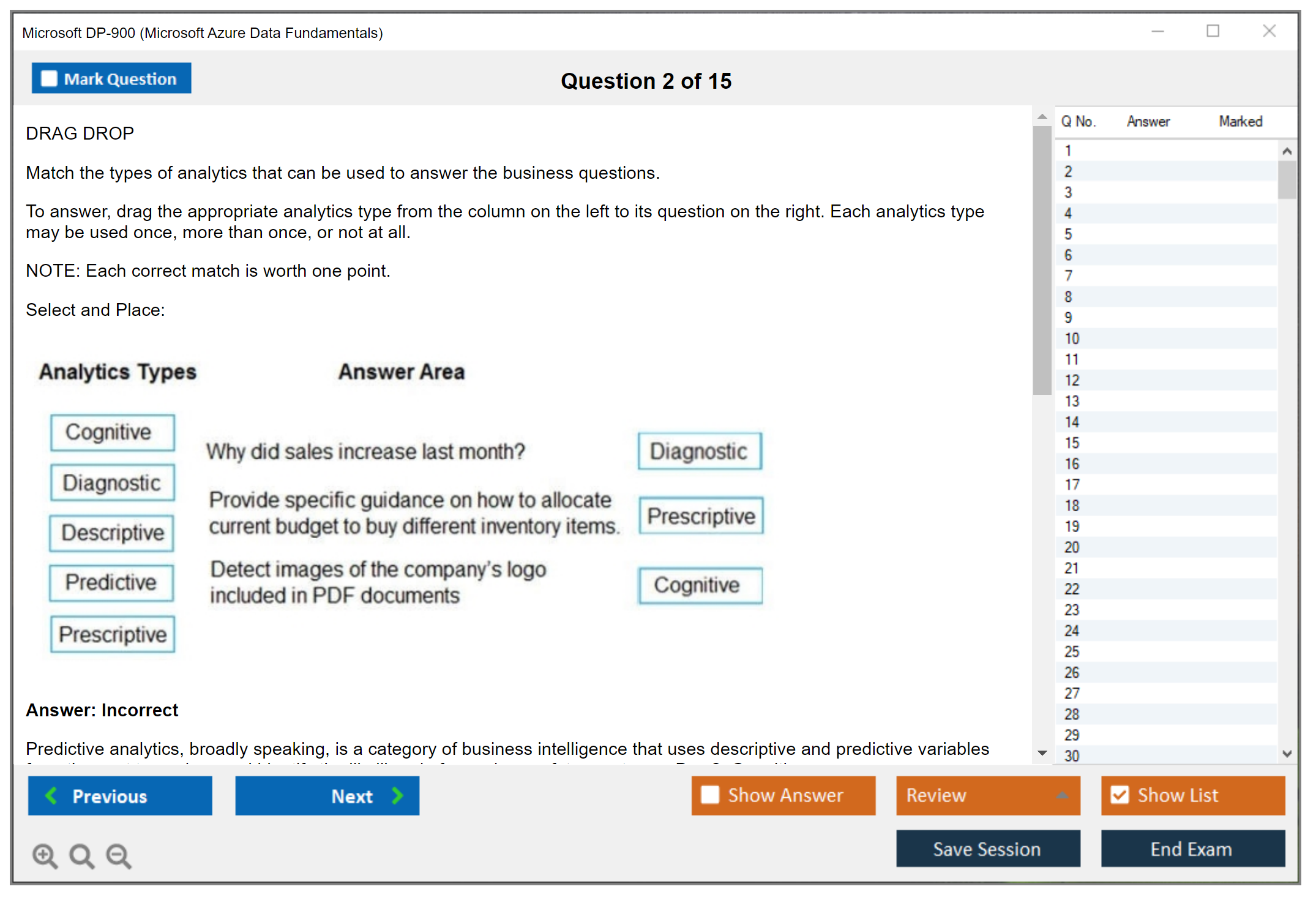Expand the Review dropdown arrow
Viewport: 1316px width, 900px height.
tap(1063, 795)
